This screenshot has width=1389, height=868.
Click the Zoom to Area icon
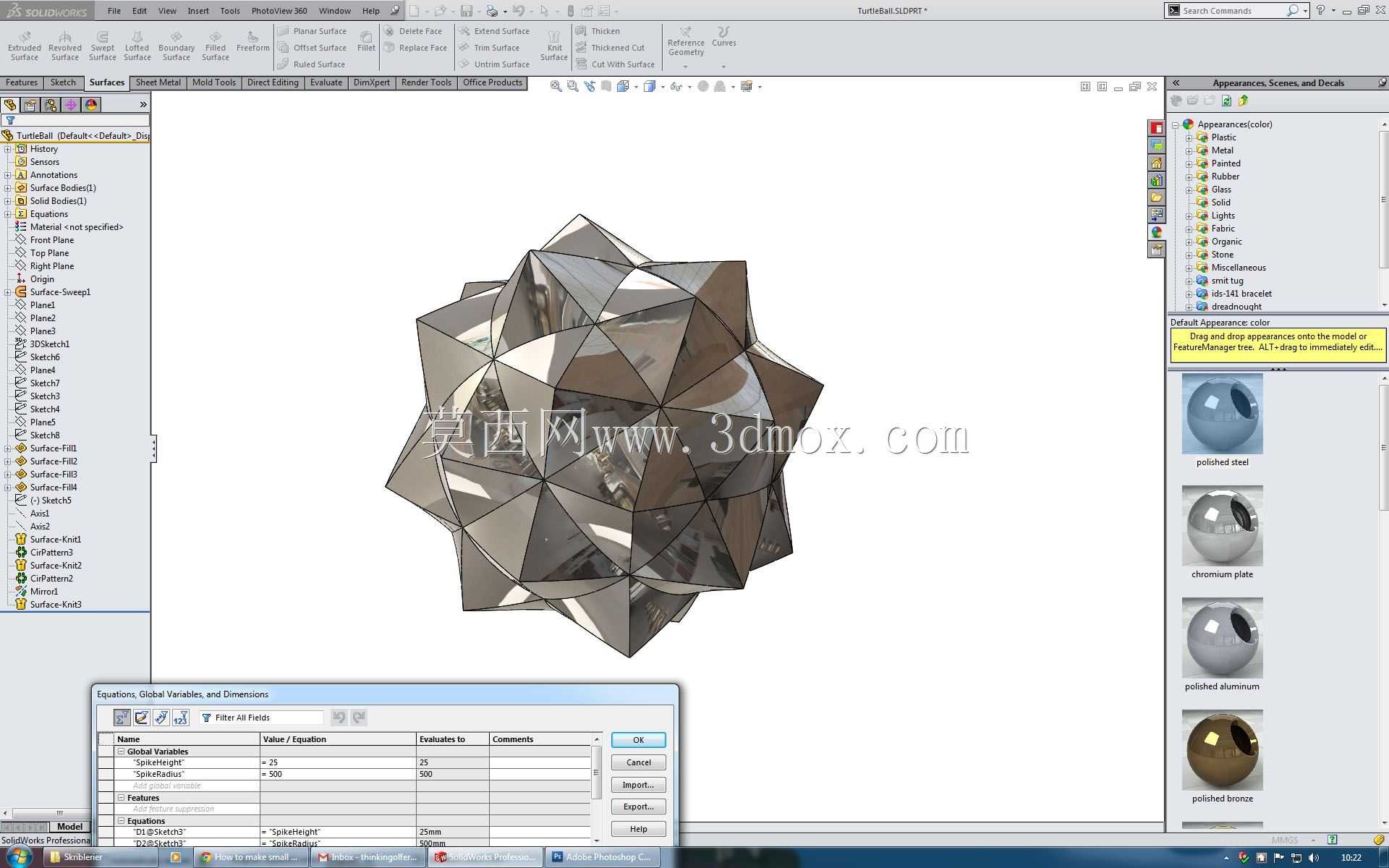[x=573, y=86]
